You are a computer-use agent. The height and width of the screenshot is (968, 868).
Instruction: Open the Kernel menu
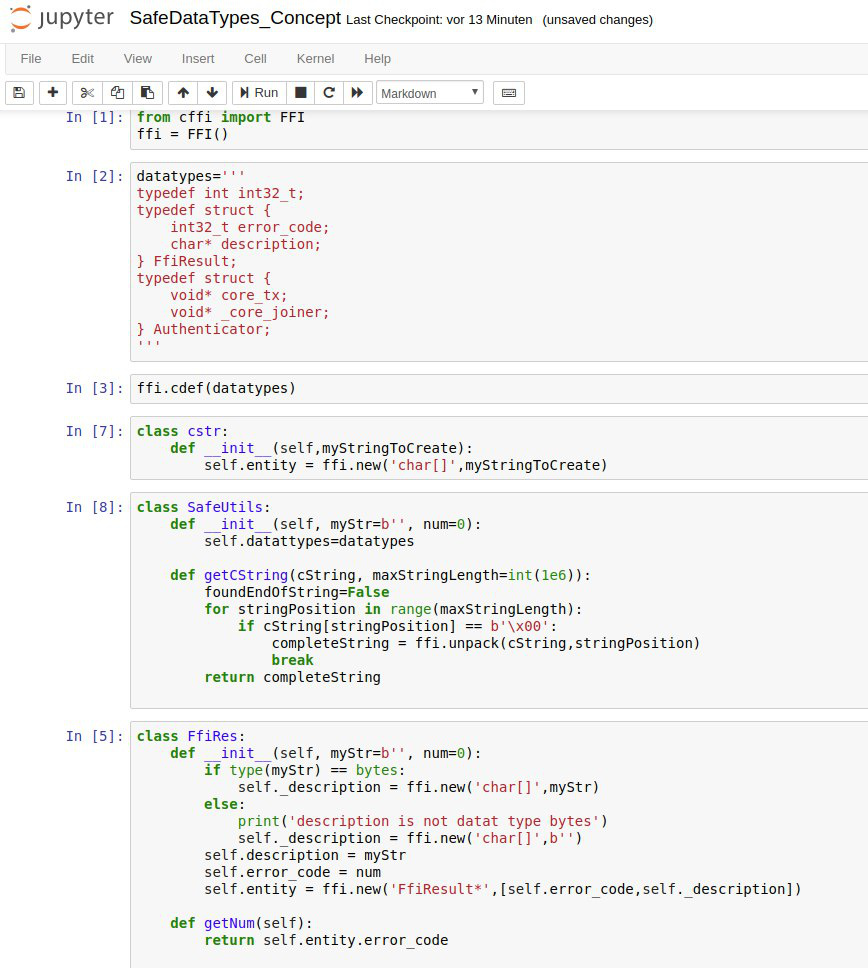[x=315, y=59]
